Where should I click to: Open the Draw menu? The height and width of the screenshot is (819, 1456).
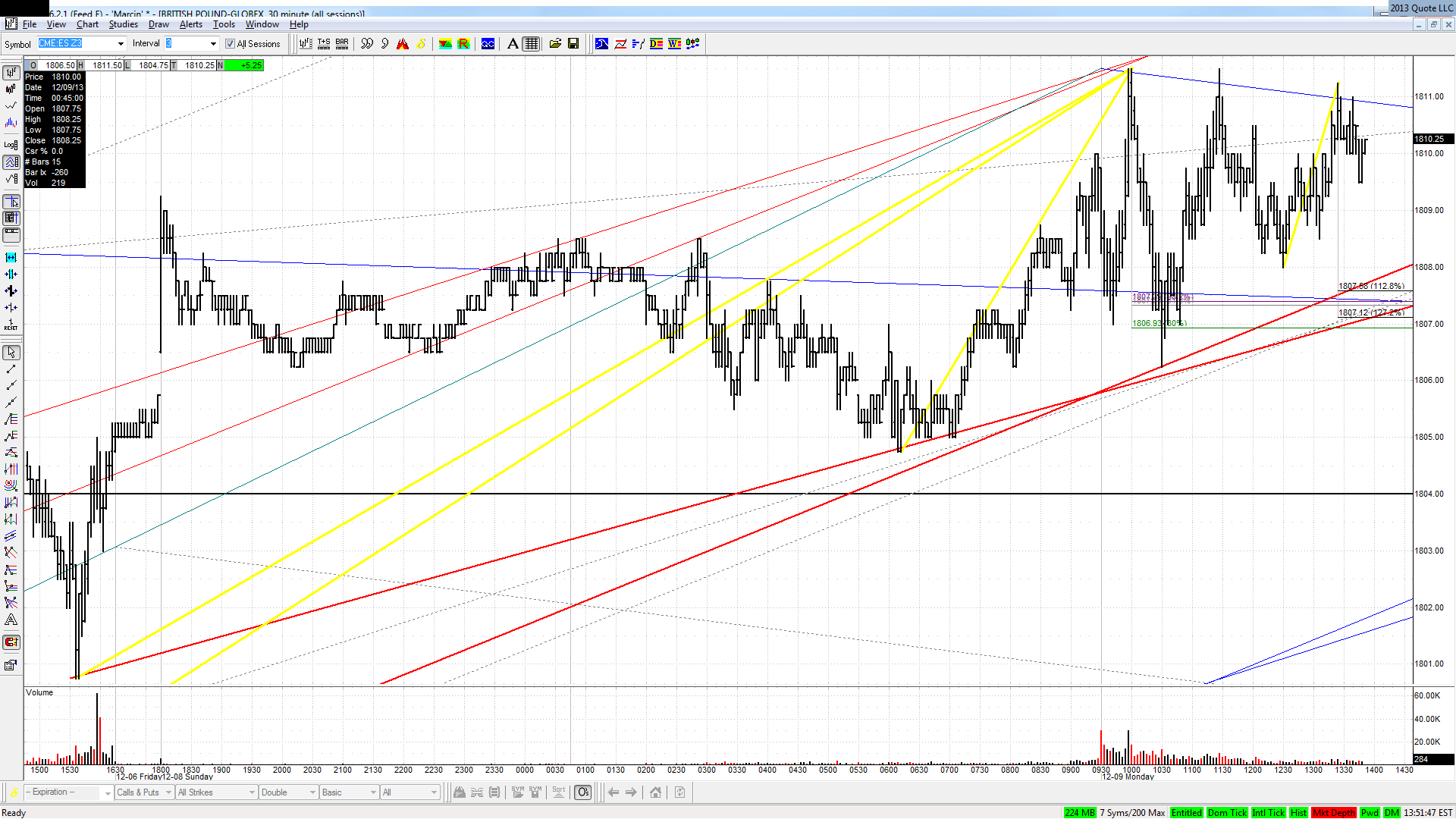point(158,24)
